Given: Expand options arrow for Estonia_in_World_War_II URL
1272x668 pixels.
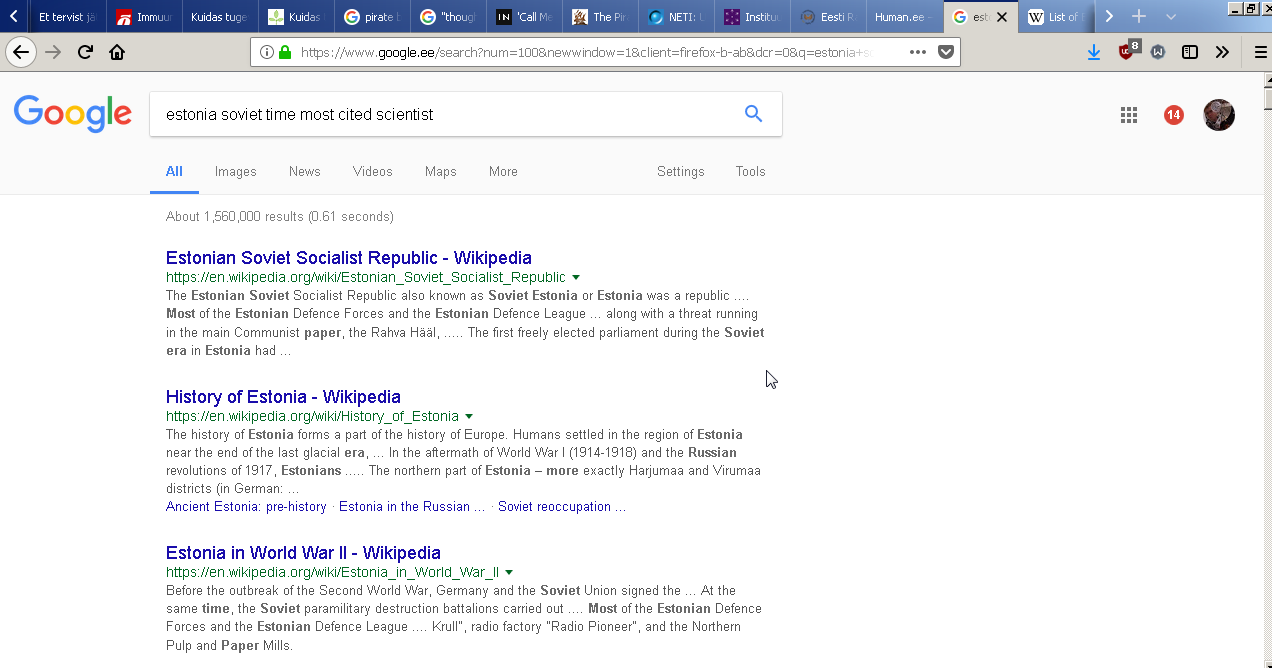Looking at the screenshot, I should tap(509, 573).
